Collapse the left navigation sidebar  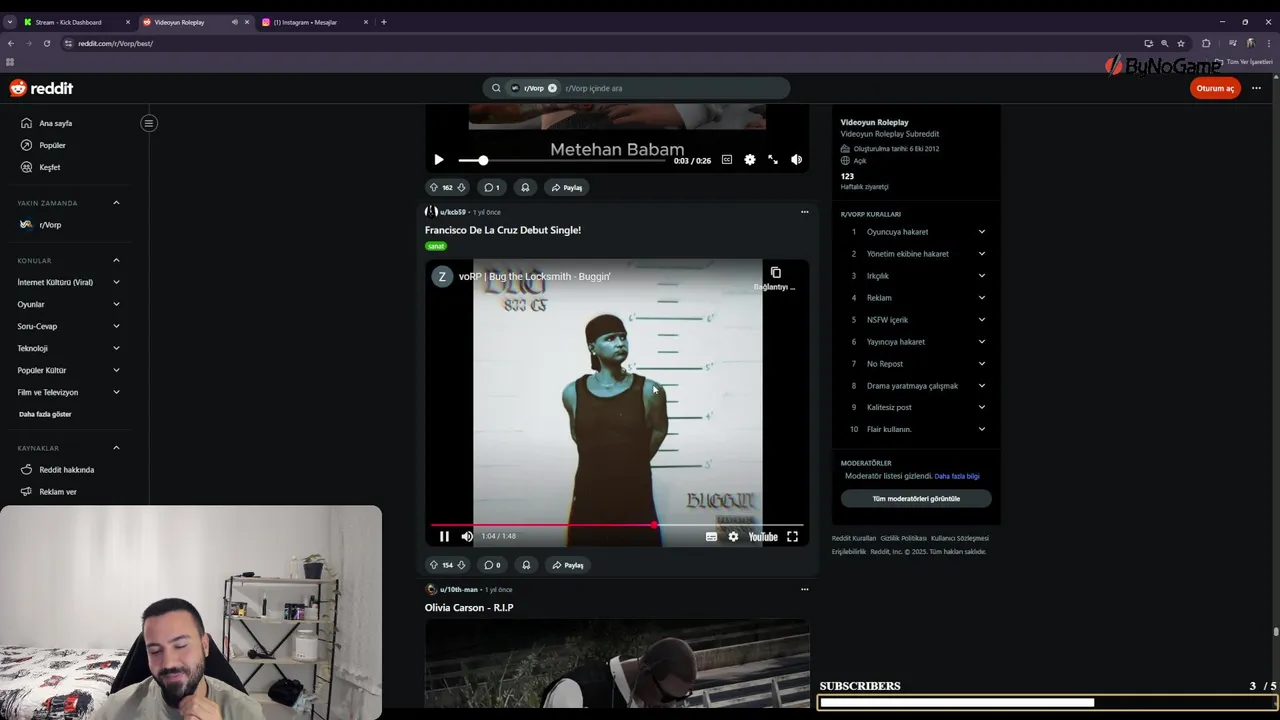point(148,123)
